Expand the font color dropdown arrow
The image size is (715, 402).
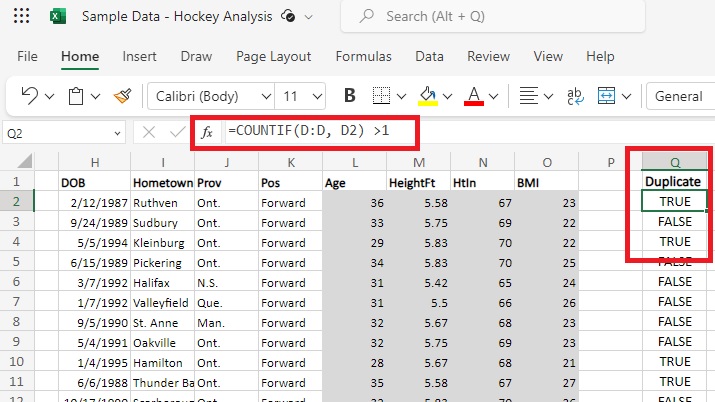tap(493, 97)
